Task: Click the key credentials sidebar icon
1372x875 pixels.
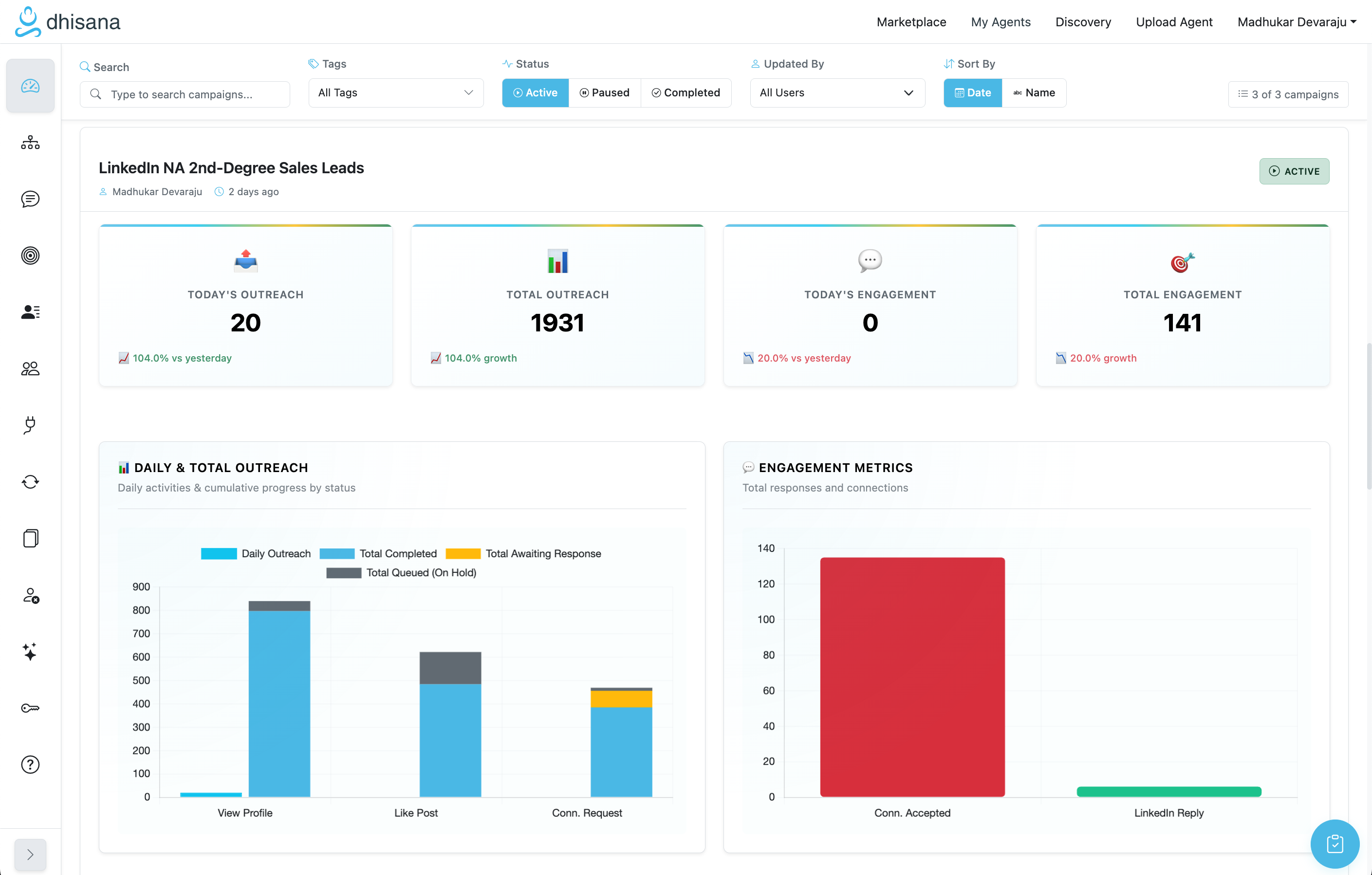Action: (30, 708)
